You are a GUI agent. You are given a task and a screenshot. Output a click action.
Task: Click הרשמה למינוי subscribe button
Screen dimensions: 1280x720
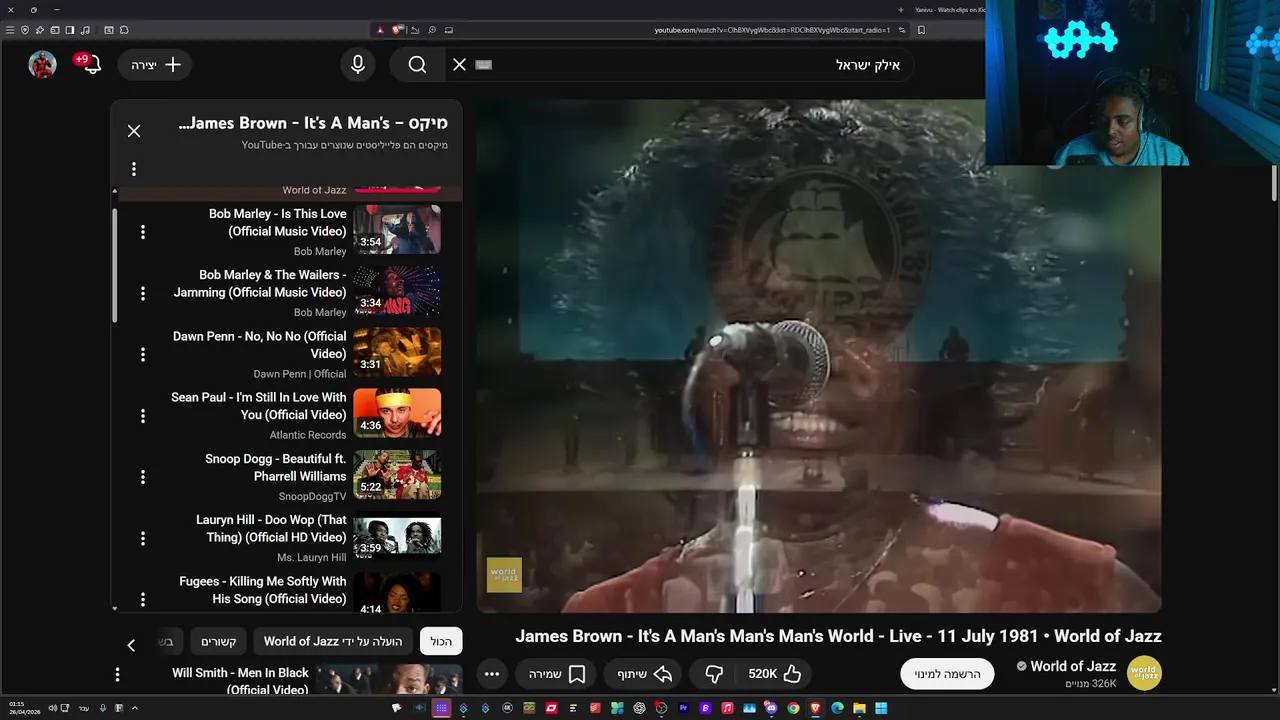(x=947, y=674)
